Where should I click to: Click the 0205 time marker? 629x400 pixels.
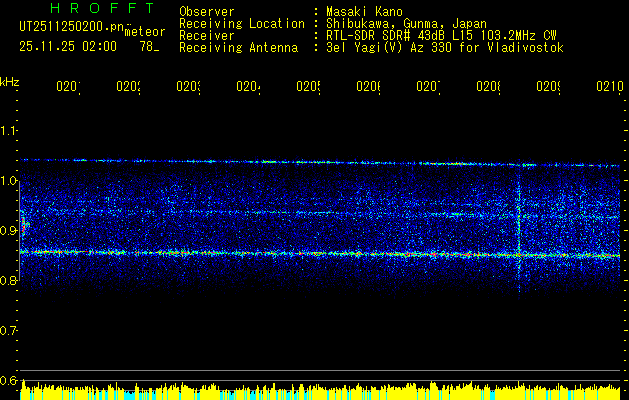pyautogui.click(x=308, y=86)
